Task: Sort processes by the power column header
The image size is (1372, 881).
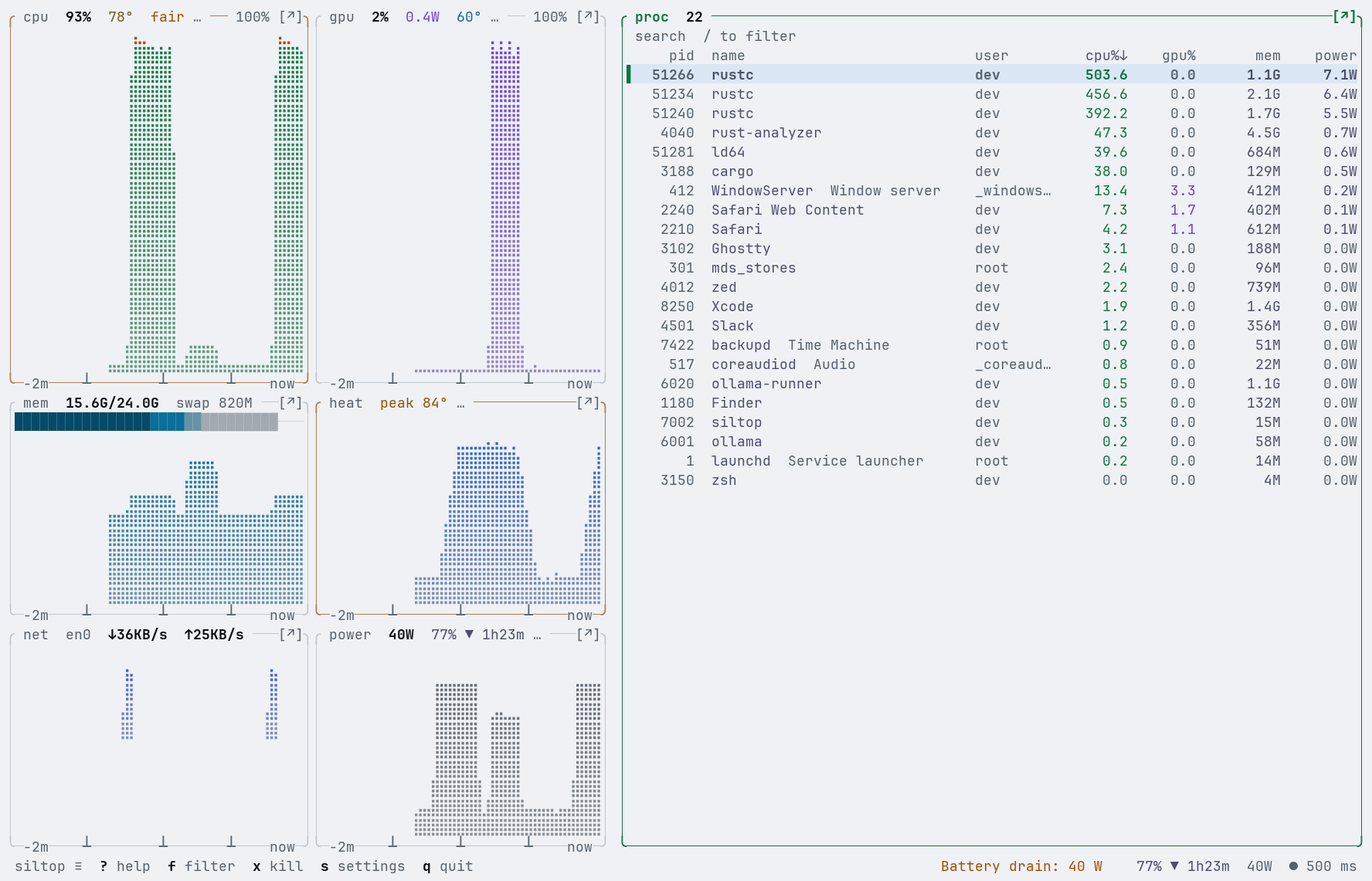Action: (1336, 56)
